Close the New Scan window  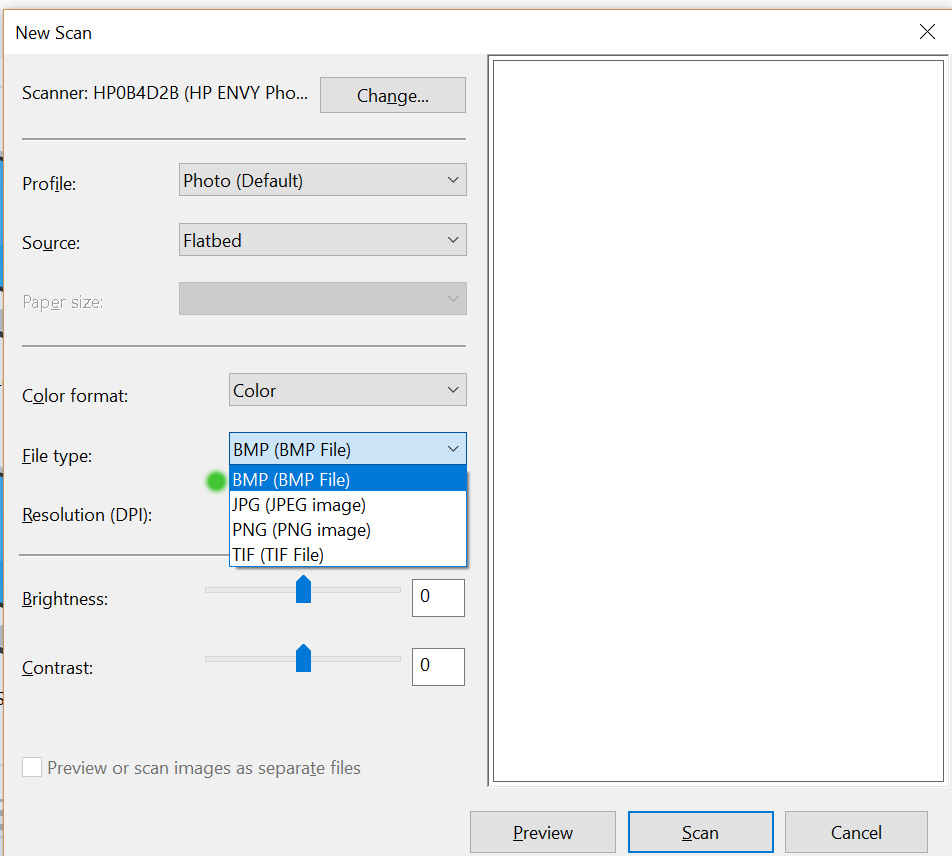[927, 31]
